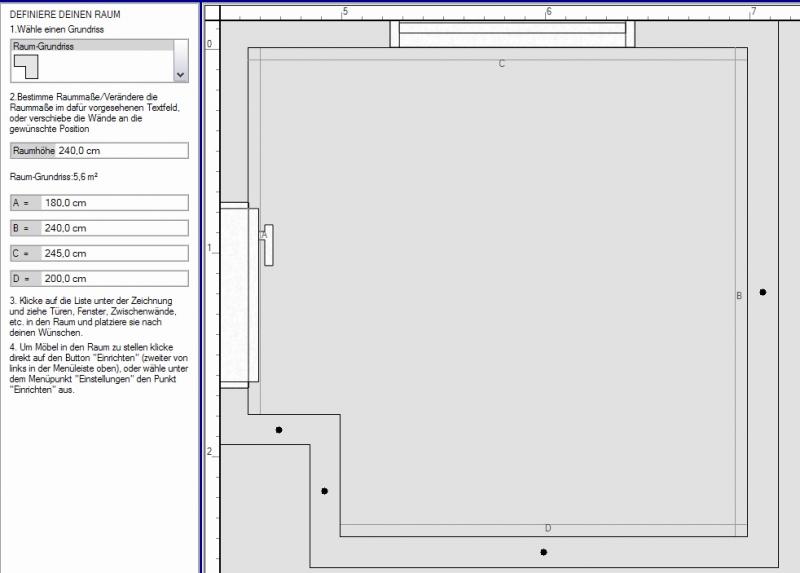Viewport: 800px width, 573px height.
Task: Edit the dimension C field with 245,0 cm
Action: [x=114, y=254]
